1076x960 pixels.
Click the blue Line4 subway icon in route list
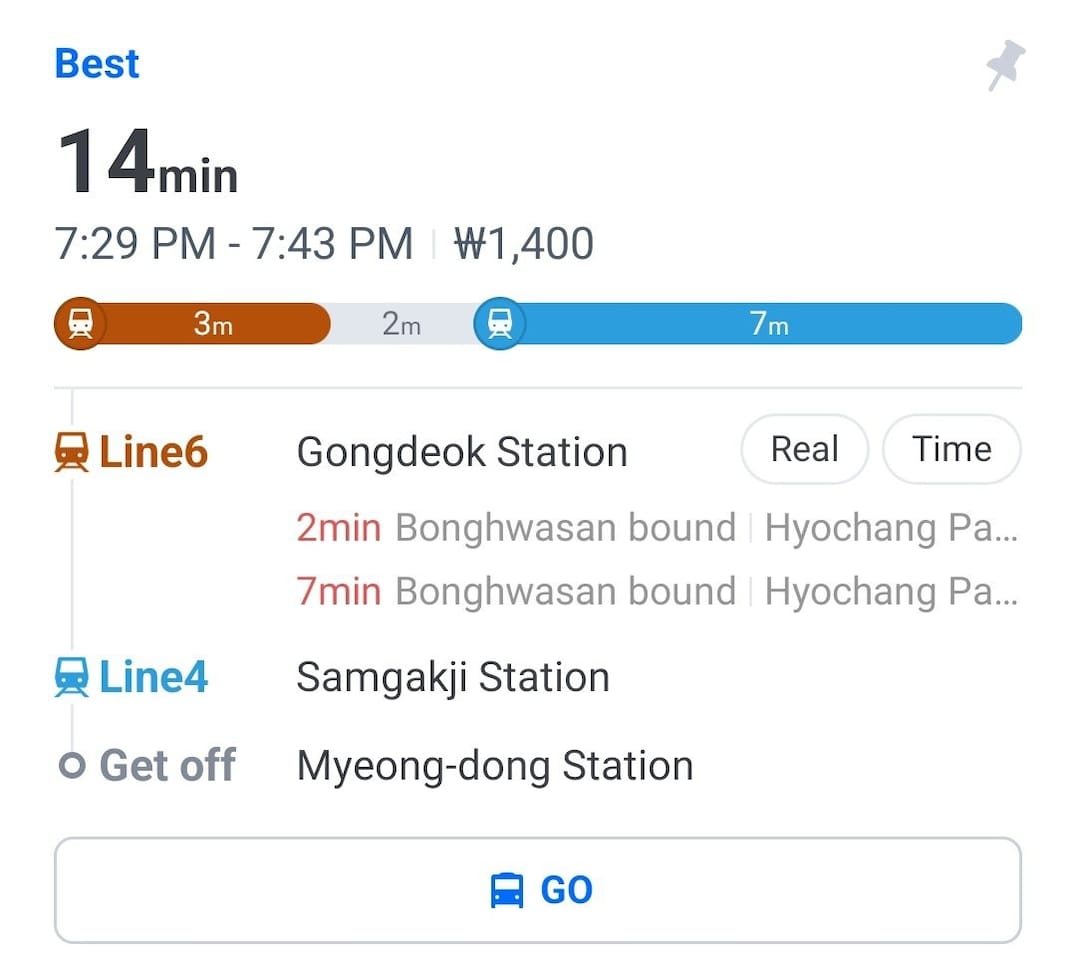[71, 677]
